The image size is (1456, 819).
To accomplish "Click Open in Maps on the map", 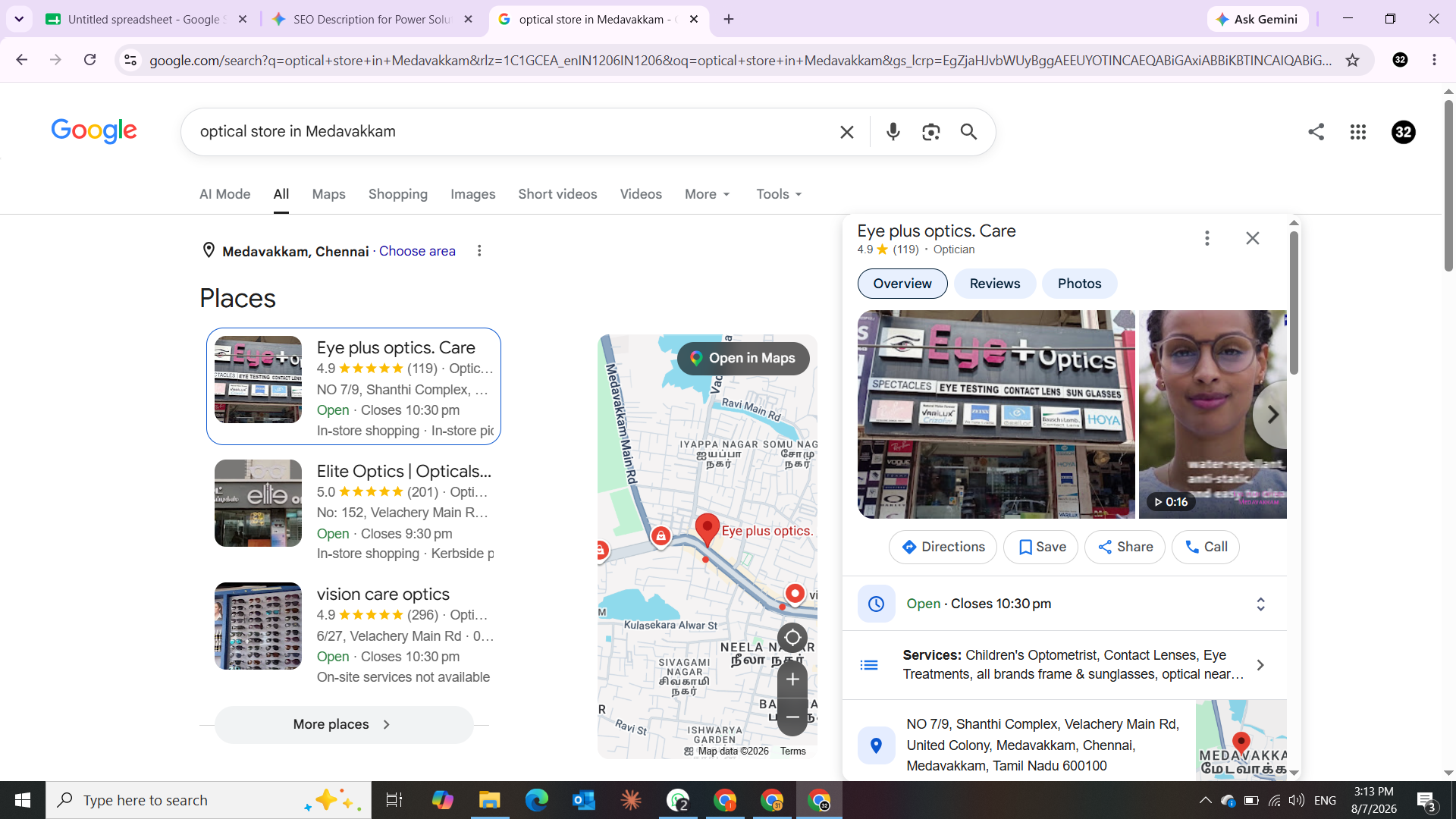I will [x=742, y=358].
